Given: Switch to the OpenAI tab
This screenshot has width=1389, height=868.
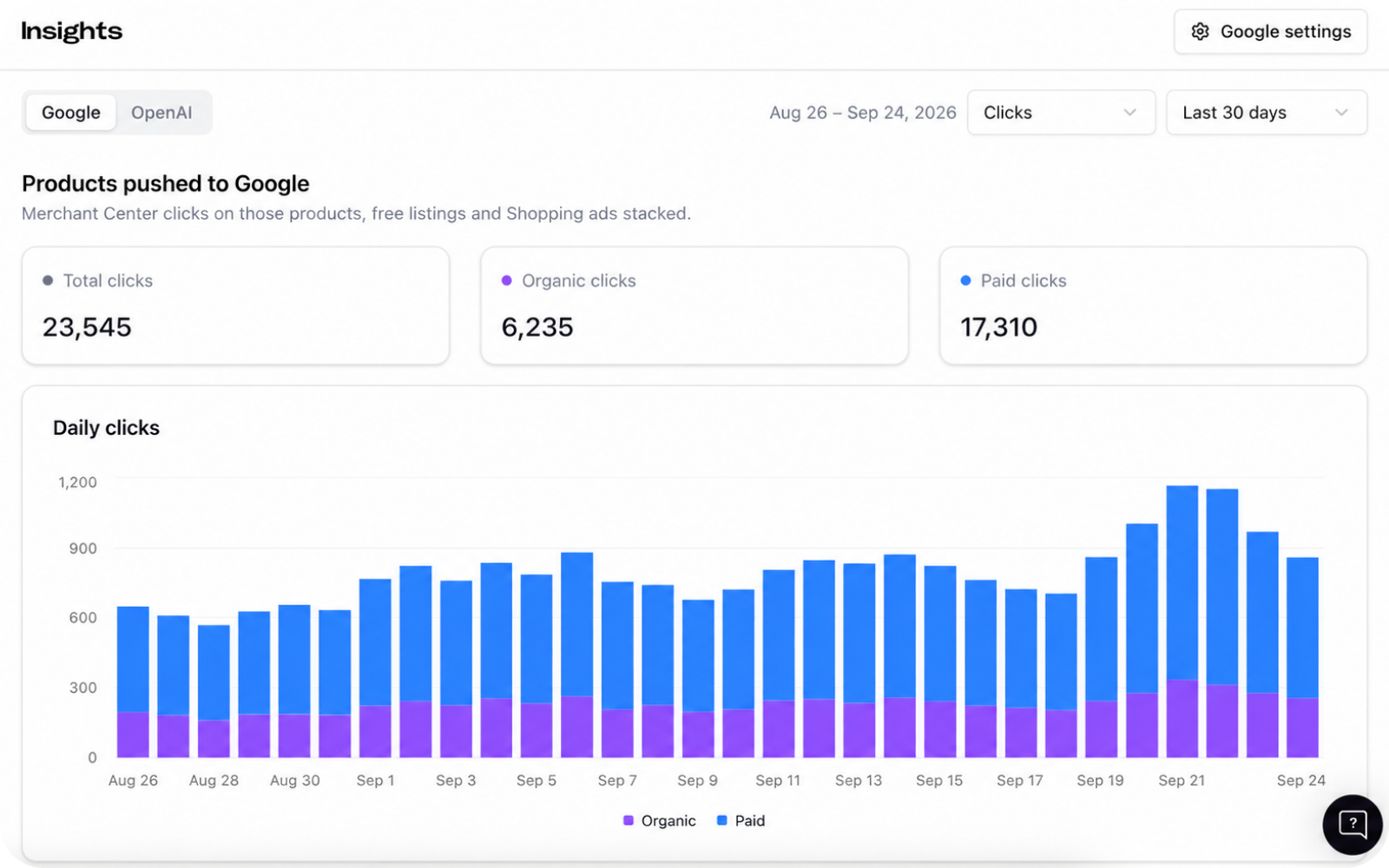Looking at the screenshot, I should coord(161,113).
